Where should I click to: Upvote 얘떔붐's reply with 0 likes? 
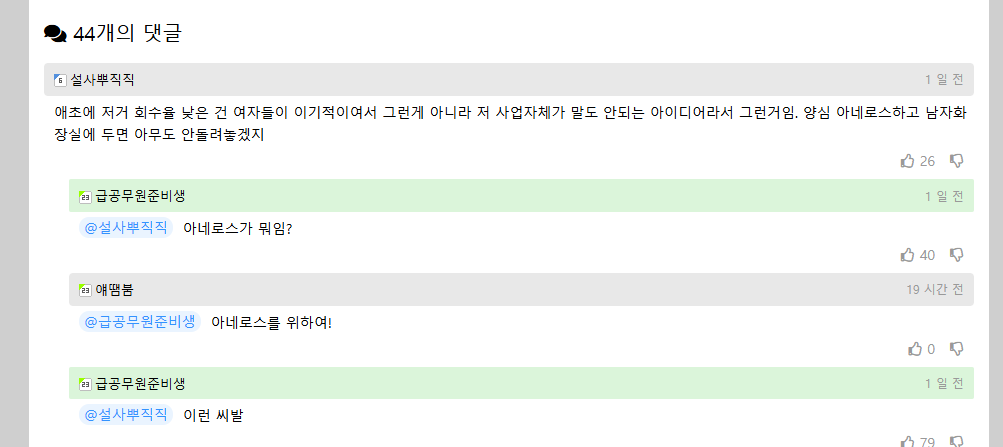tap(915, 349)
